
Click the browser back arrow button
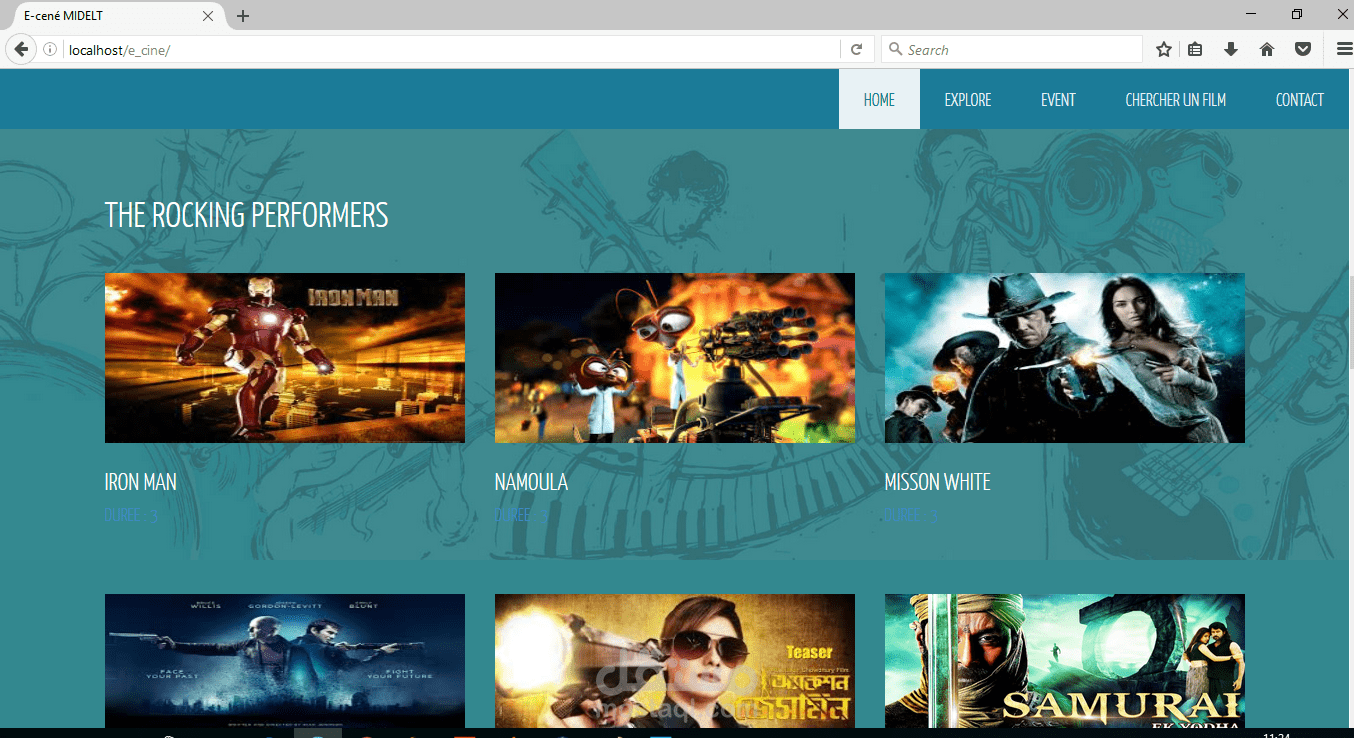click(x=20, y=49)
